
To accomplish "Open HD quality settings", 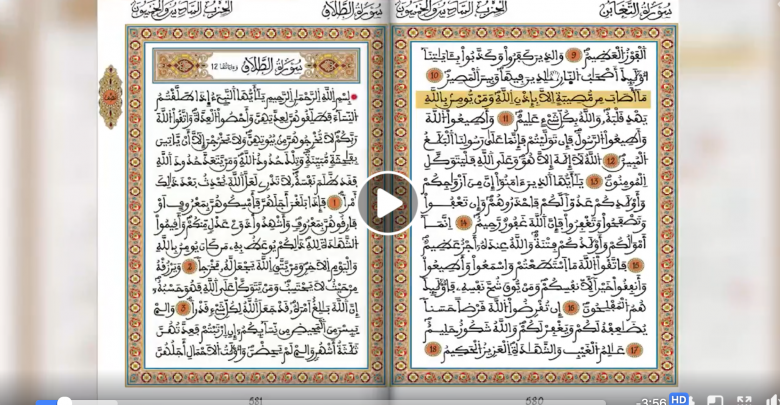I will (679, 400).
